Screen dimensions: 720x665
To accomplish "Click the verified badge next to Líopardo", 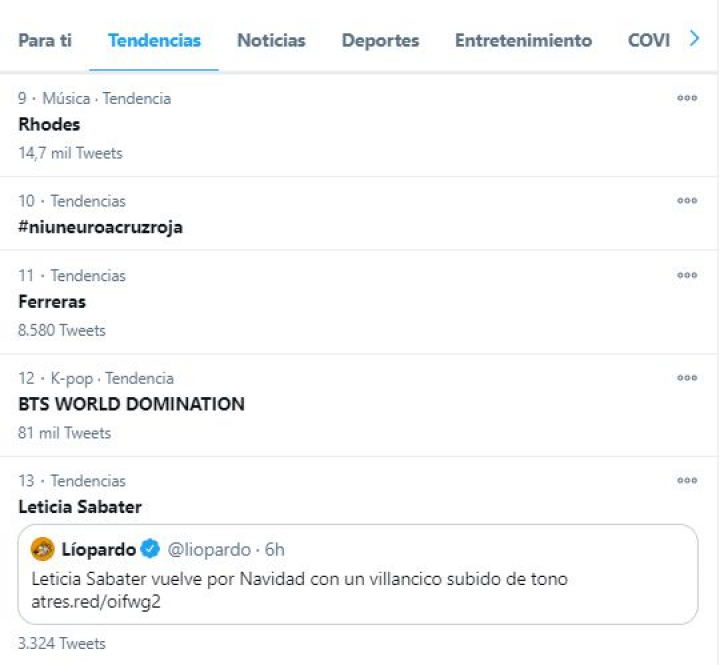I will coord(150,548).
